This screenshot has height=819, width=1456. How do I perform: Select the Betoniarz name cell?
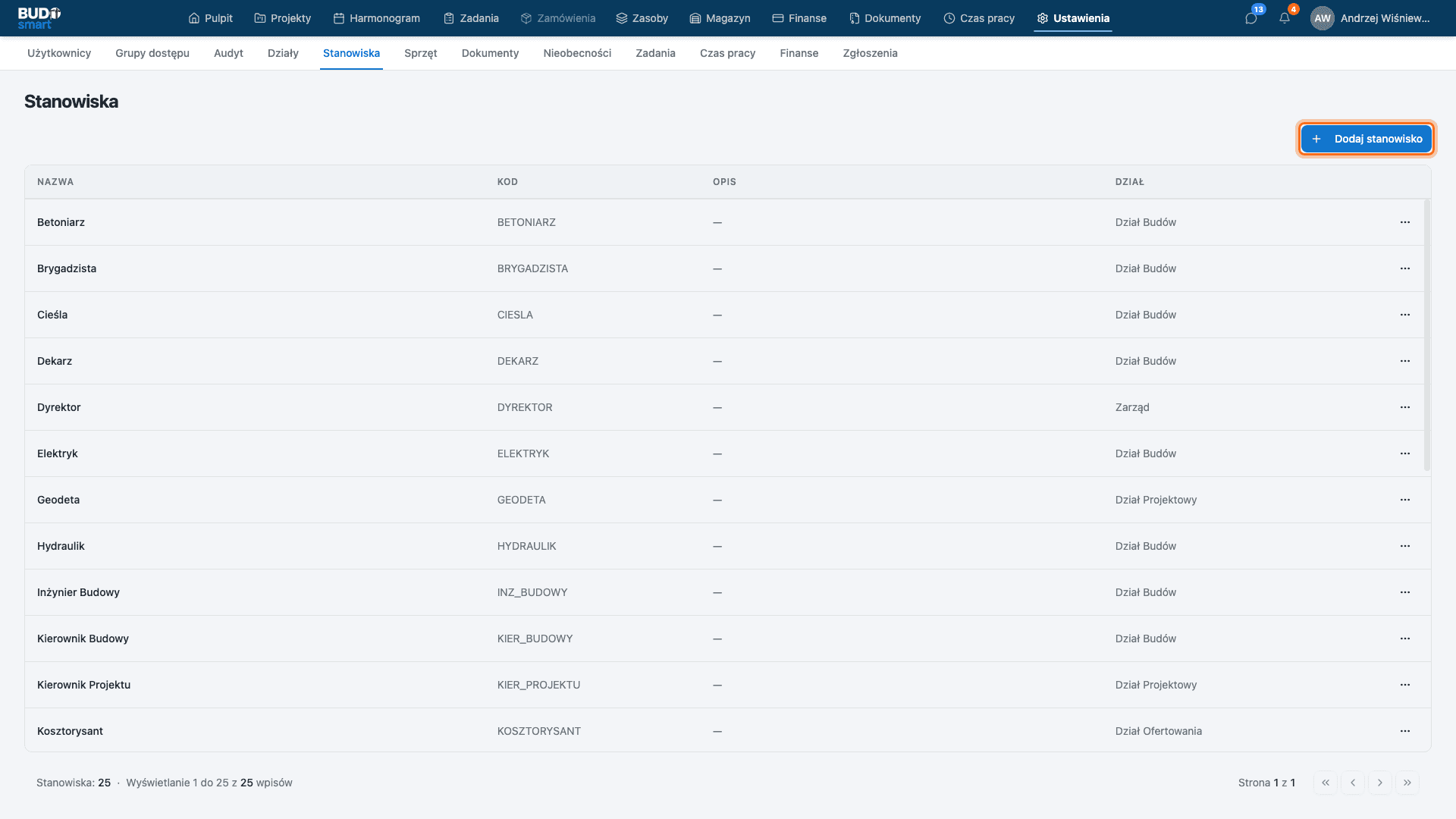tap(61, 222)
